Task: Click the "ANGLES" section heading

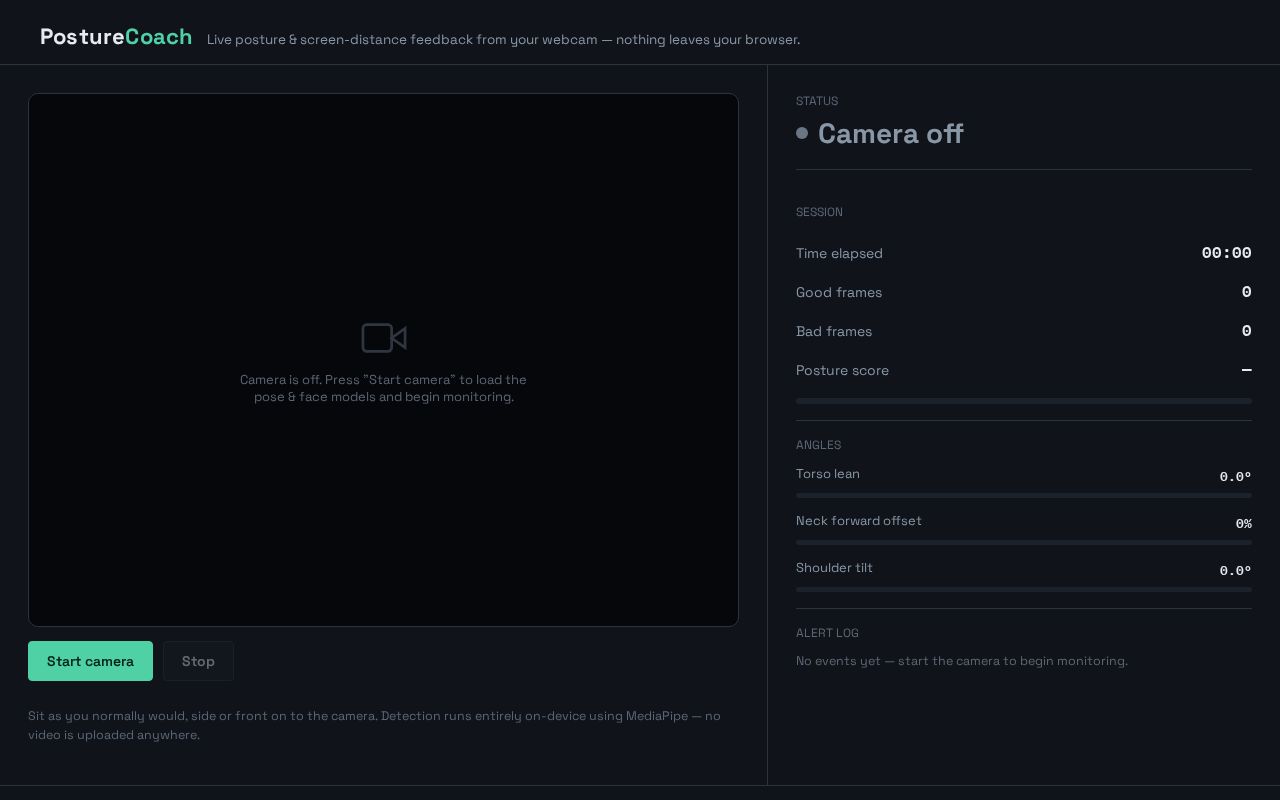Action: pos(818,445)
